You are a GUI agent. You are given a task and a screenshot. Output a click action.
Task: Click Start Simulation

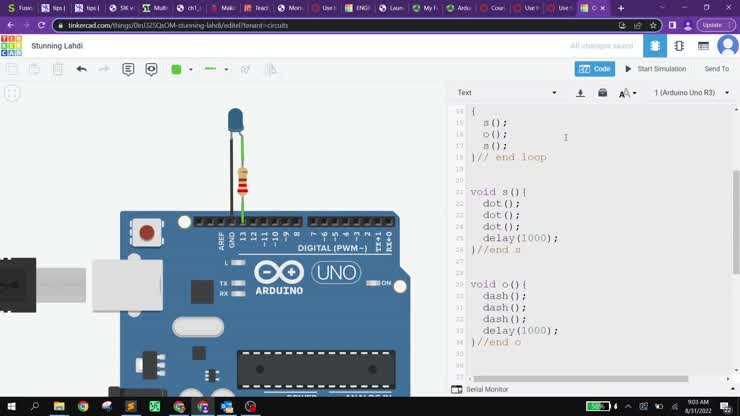click(x=655, y=69)
